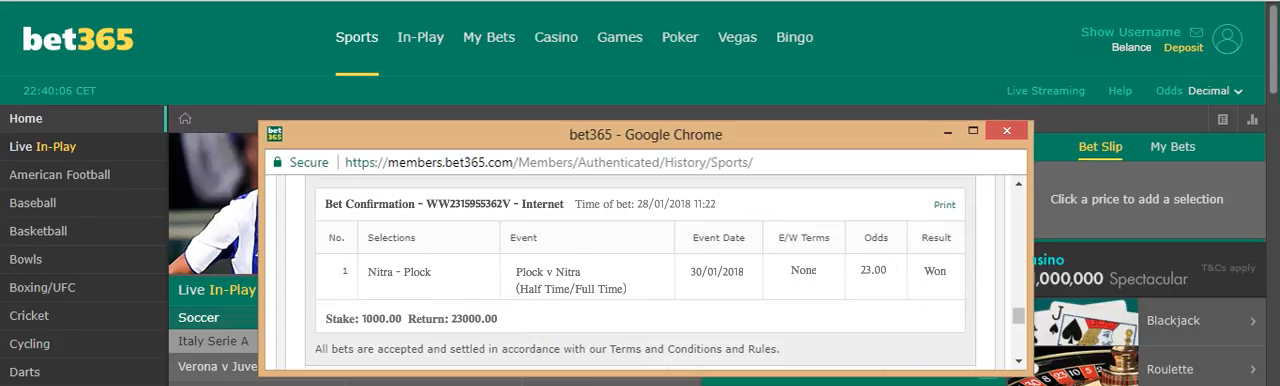
Task: Click the Roulette wheel thumbnail
Action: [1087, 367]
